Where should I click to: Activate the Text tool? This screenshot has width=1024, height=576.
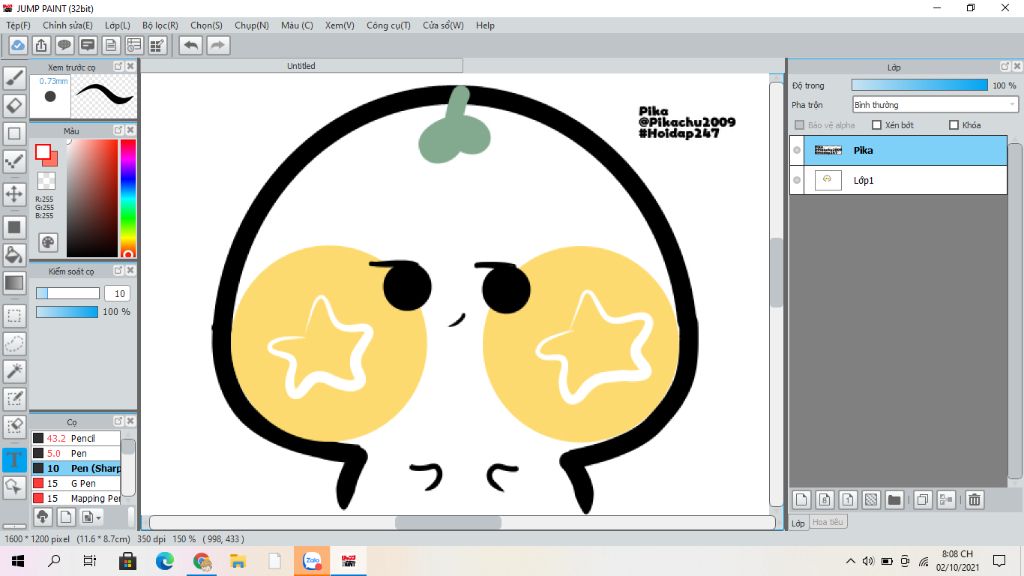click(x=14, y=459)
